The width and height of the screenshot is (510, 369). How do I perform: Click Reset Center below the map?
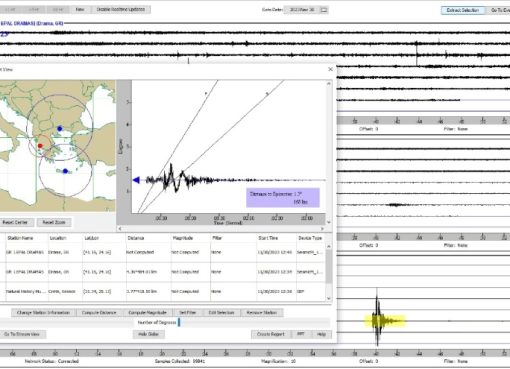(15, 222)
